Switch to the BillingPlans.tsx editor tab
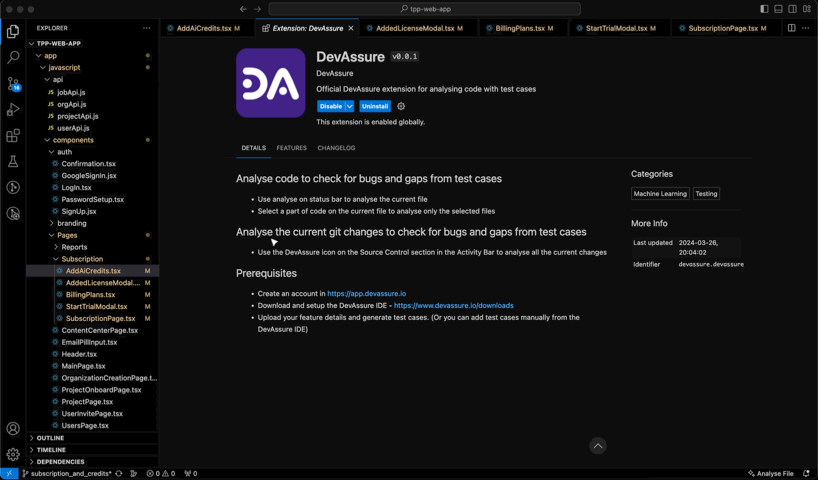This screenshot has width=818, height=480. pos(519,28)
